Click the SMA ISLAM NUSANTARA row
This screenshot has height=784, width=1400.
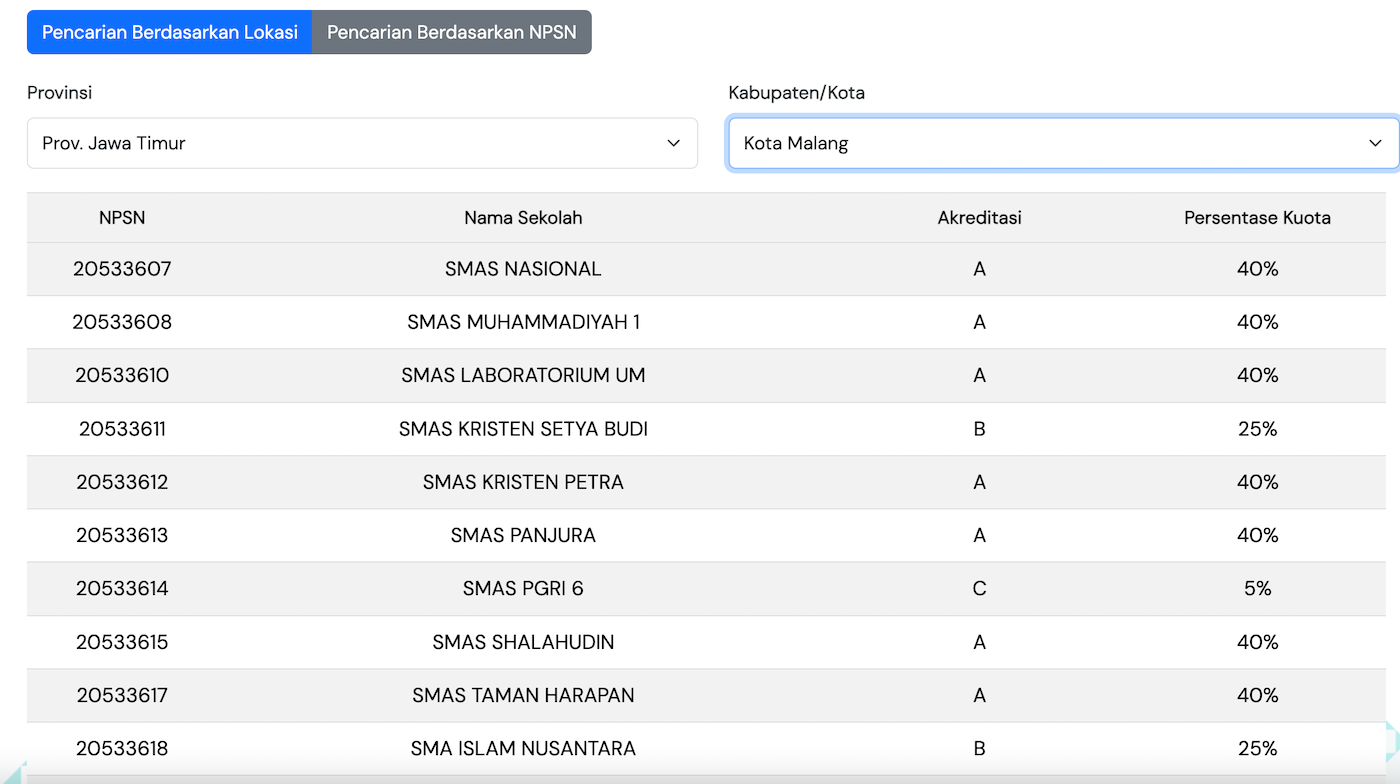[x=523, y=748]
